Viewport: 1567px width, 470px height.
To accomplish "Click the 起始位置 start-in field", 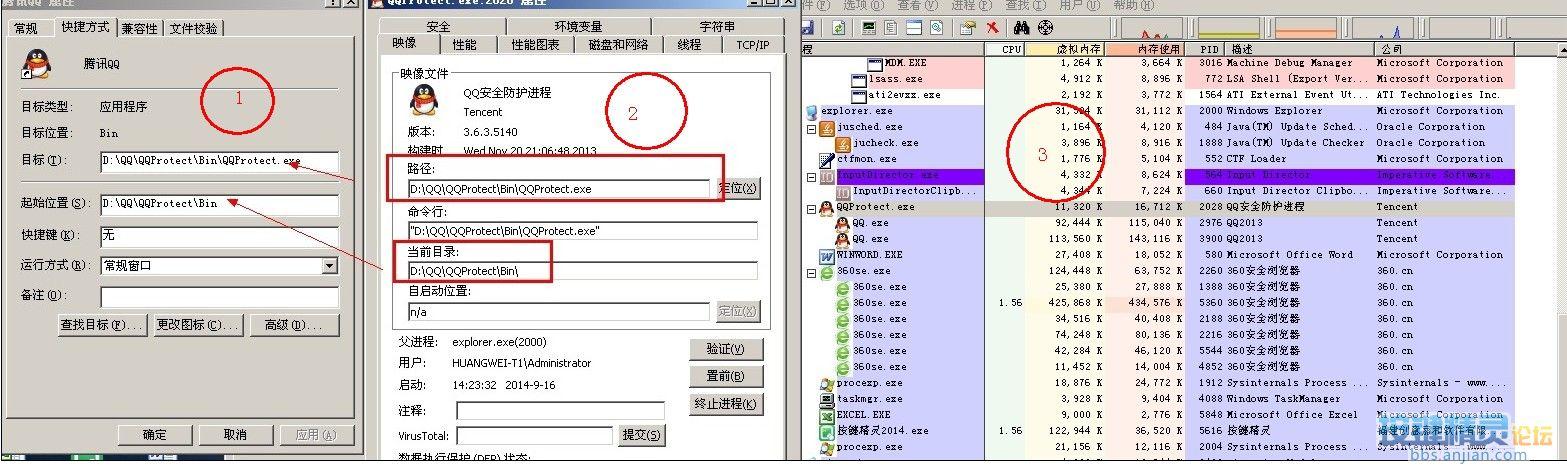I will 219,204.
